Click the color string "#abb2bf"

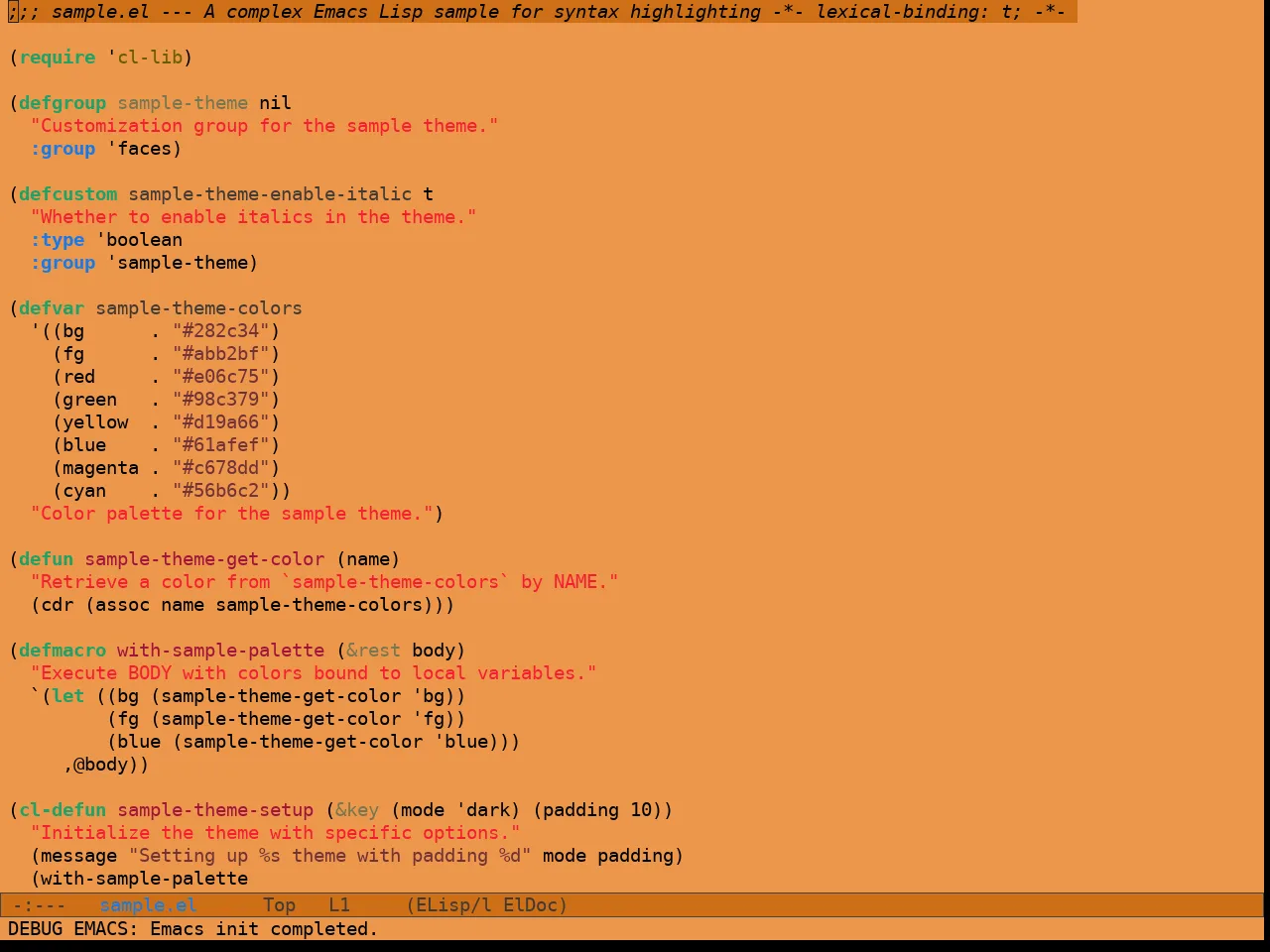pos(220,354)
